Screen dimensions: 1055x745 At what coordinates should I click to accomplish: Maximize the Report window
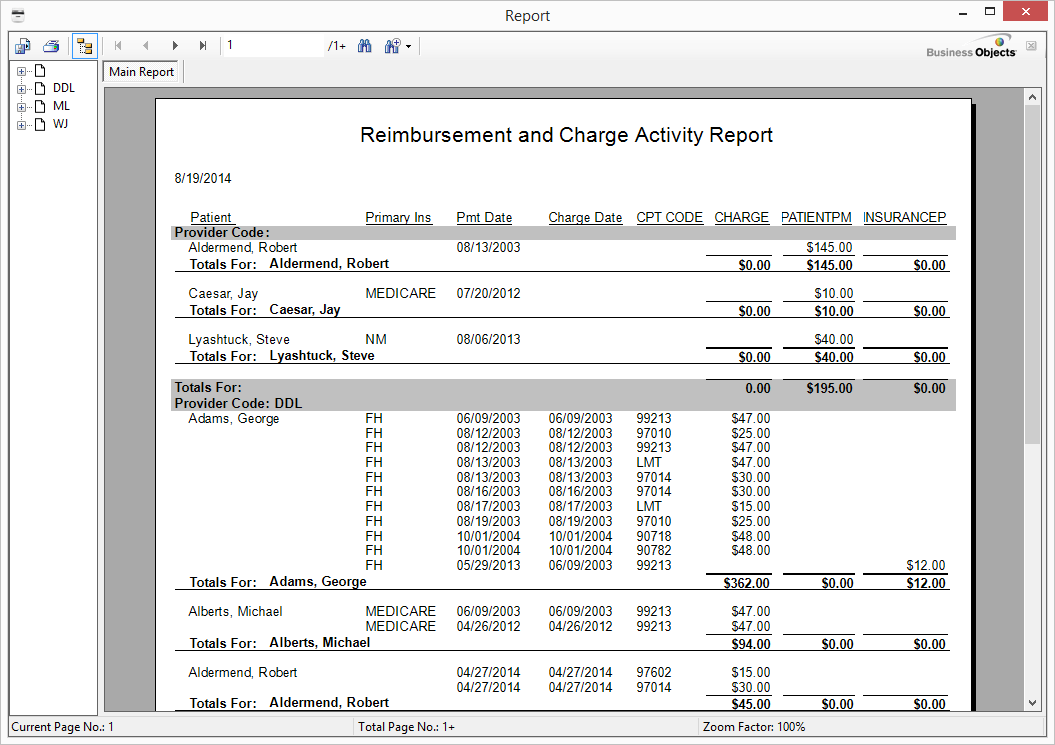990,11
